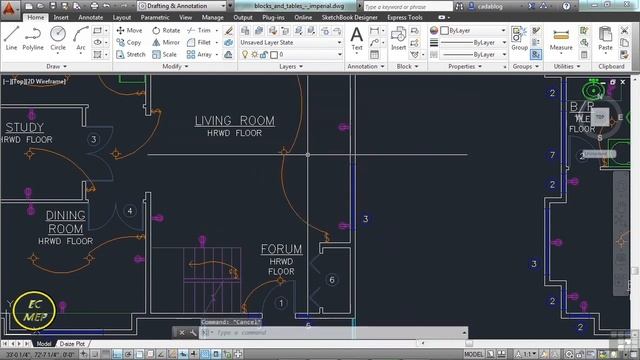Viewport: 640px width, 360px height.
Task: Open the SketchBook Designer tab
Action: [x=349, y=18]
